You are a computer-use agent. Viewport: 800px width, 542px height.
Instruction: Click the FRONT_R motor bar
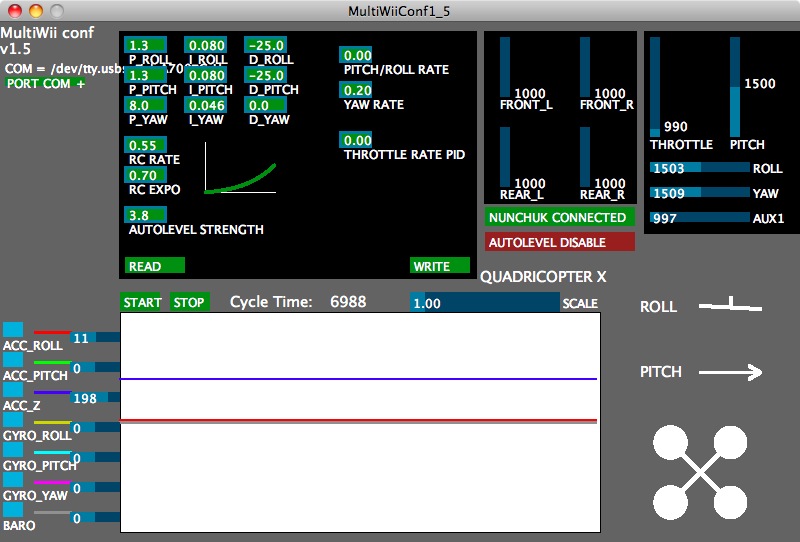point(585,67)
